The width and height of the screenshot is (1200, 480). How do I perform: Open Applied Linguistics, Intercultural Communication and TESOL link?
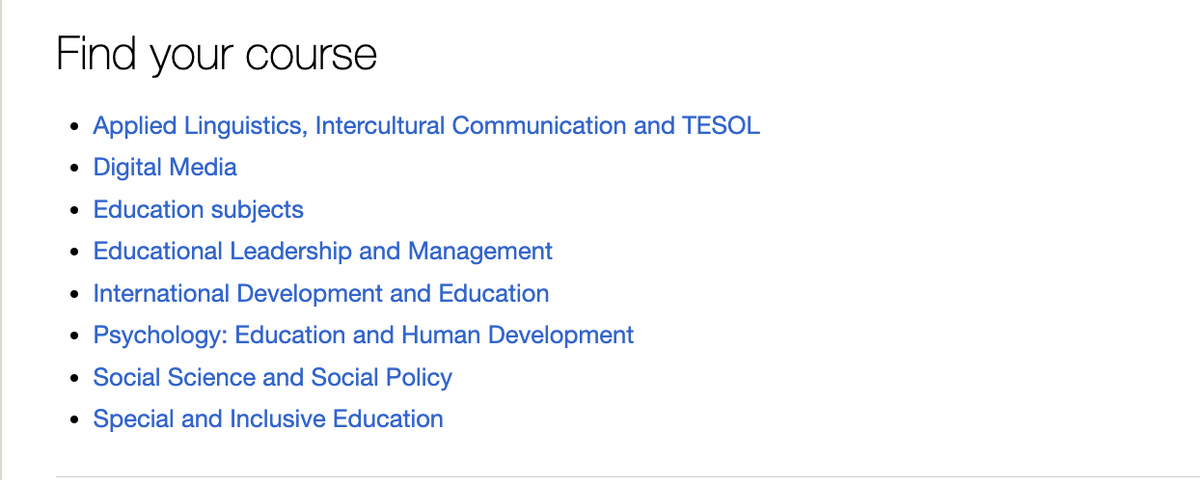426,126
